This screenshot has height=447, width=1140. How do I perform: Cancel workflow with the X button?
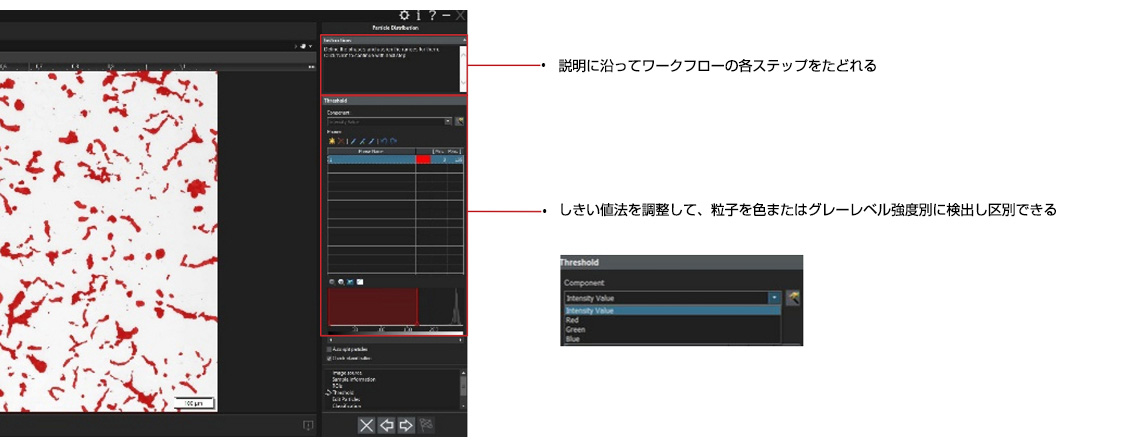pos(367,425)
